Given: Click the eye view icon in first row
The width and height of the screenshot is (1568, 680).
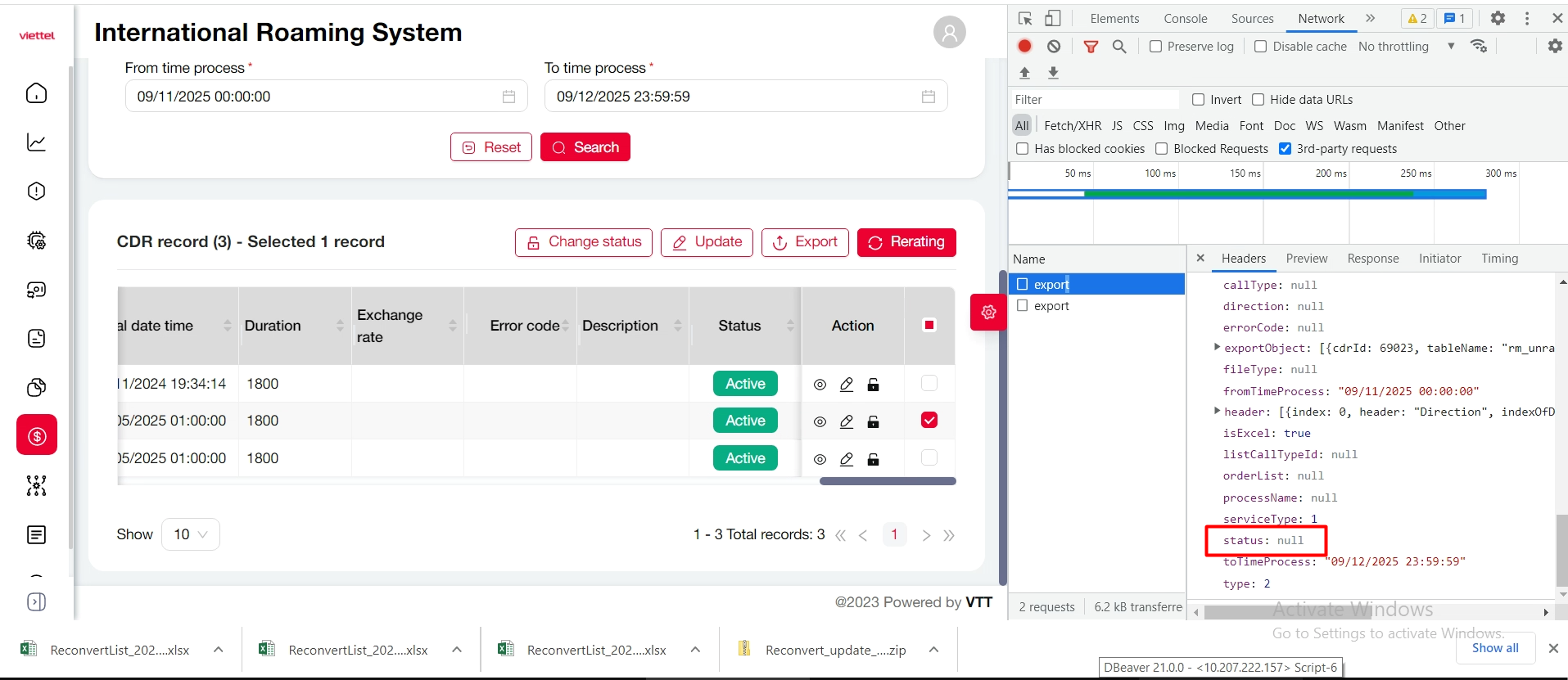Looking at the screenshot, I should [x=820, y=385].
